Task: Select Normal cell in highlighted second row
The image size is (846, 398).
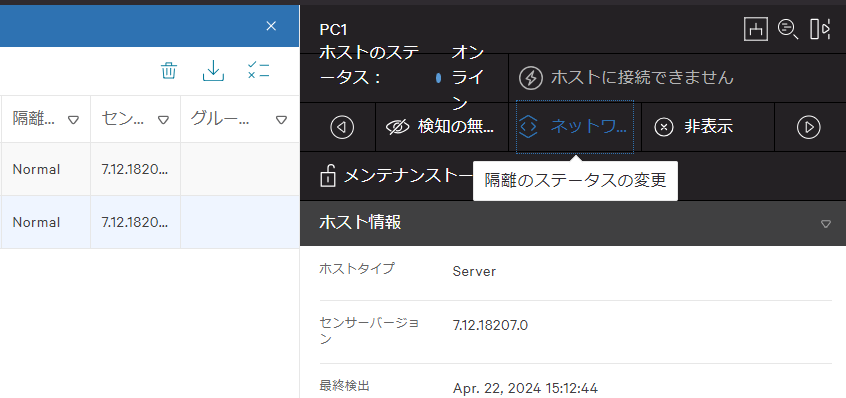Action: coord(37,222)
